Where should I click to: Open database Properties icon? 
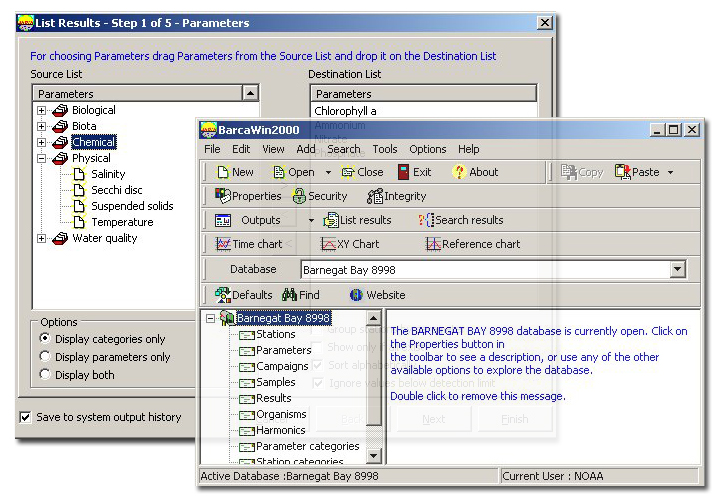tap(223, 196)
